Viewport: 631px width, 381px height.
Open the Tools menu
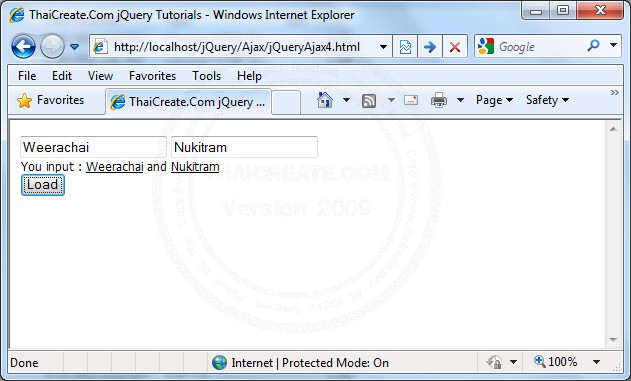(x=206, y=76)
